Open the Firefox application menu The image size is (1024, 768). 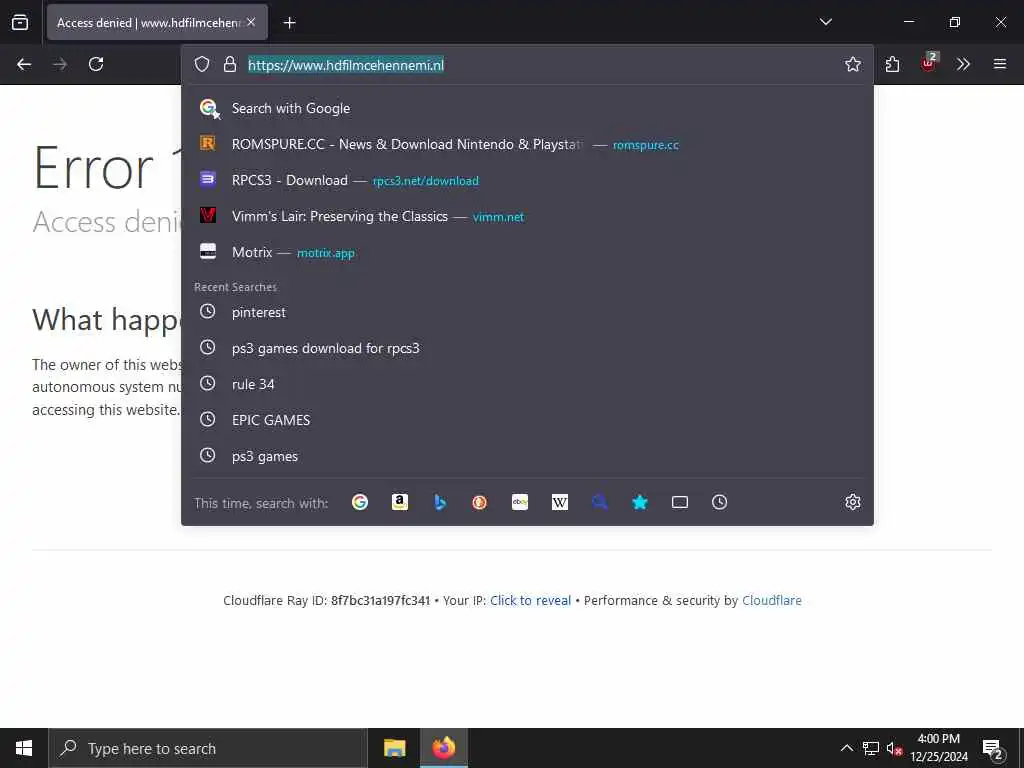[x=999, y=64]
